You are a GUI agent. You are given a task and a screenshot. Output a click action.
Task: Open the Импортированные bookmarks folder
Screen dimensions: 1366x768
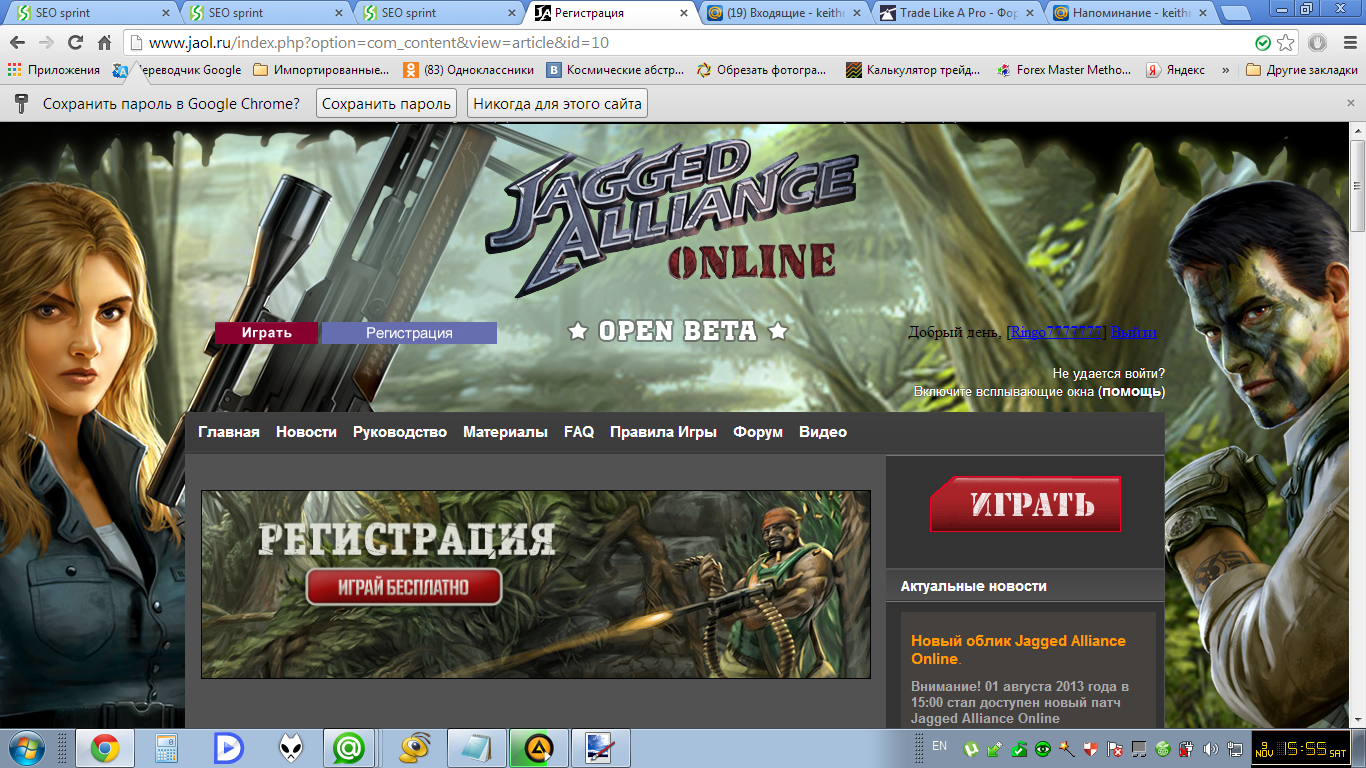coord(321,70)
